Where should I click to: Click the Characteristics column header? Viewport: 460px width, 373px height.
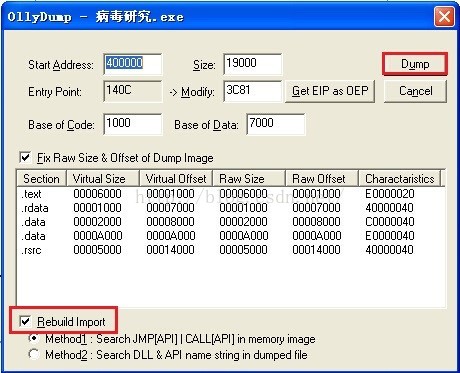[399, 178]
